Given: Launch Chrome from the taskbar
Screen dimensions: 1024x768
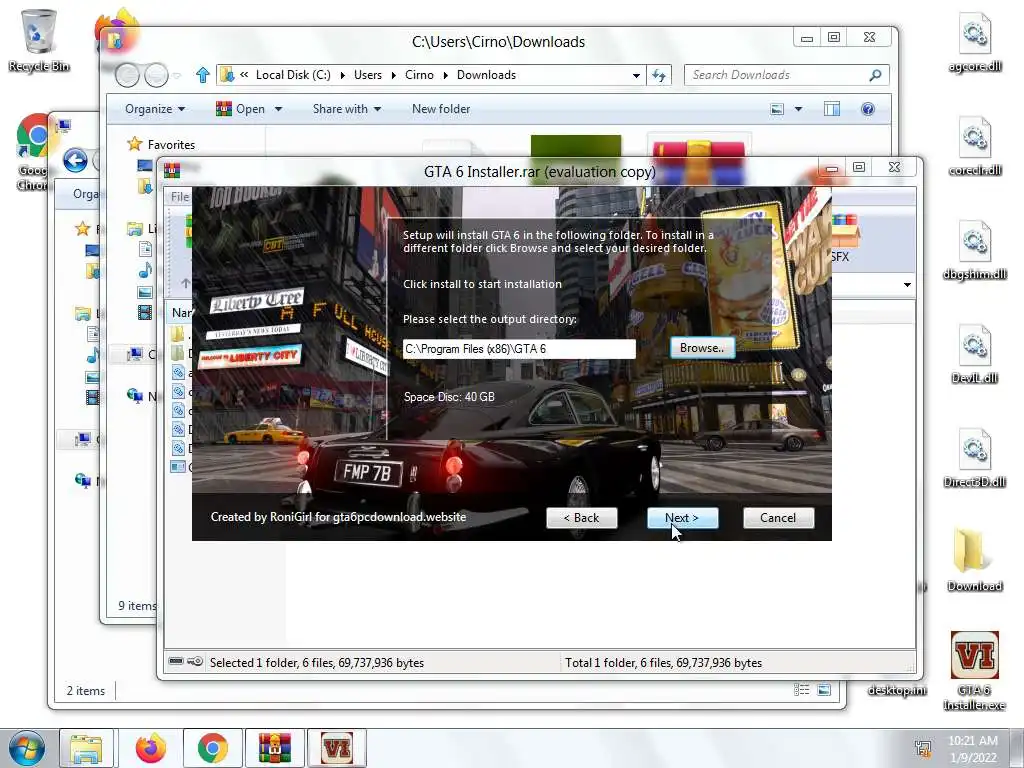Looking at the screenshot, I should point(212,748).
